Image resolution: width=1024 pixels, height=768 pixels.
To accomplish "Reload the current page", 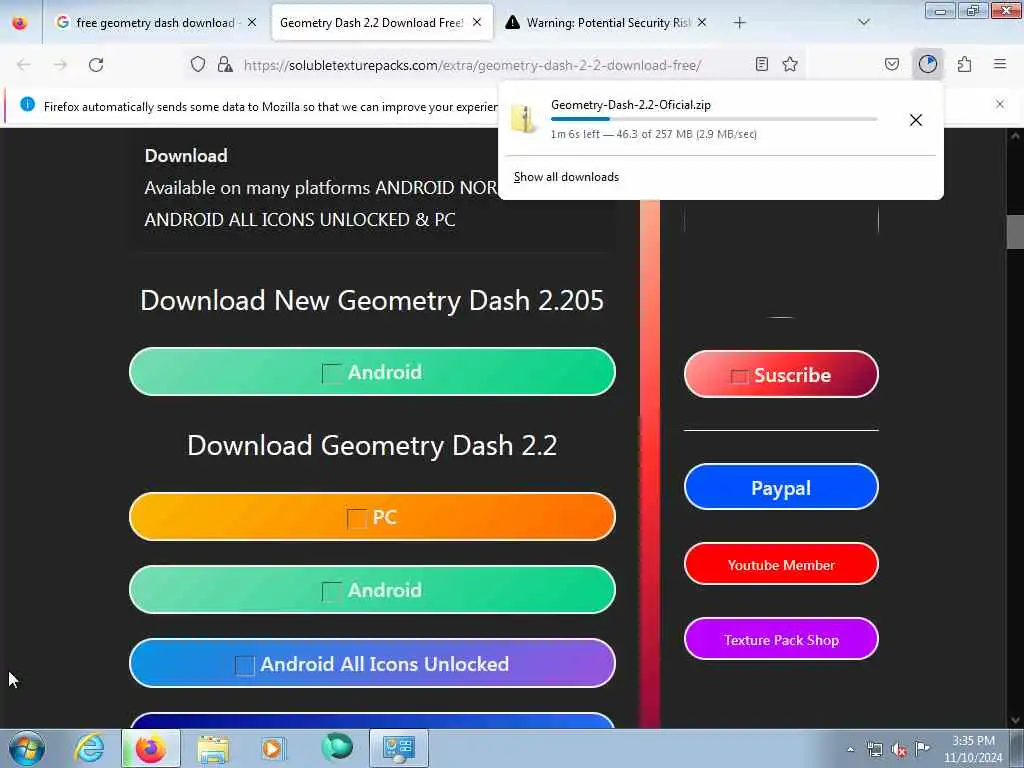I will pyautogui.click(x=96, y=65).
